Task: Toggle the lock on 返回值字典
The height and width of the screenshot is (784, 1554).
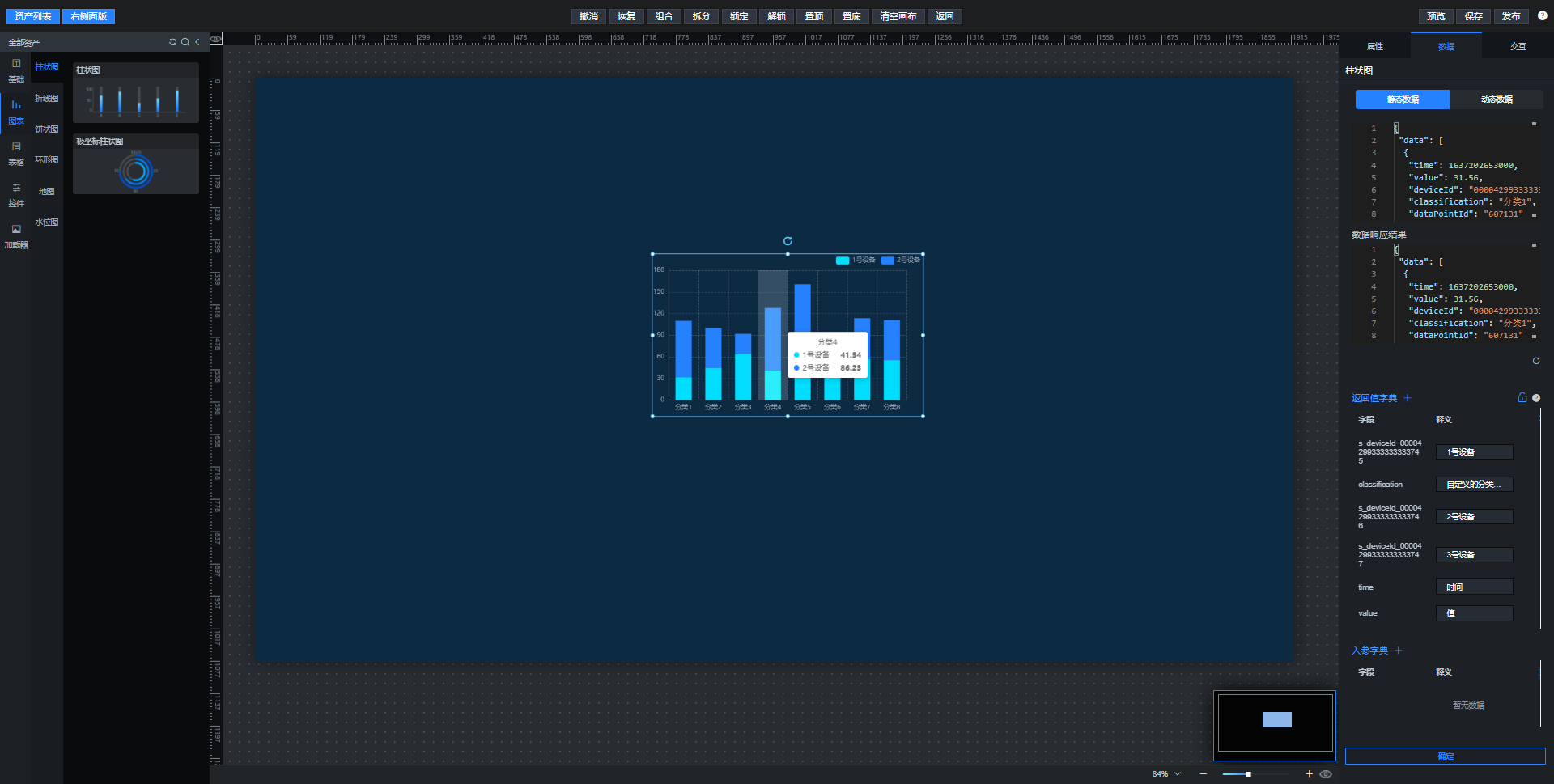Action: (1522, 397)
